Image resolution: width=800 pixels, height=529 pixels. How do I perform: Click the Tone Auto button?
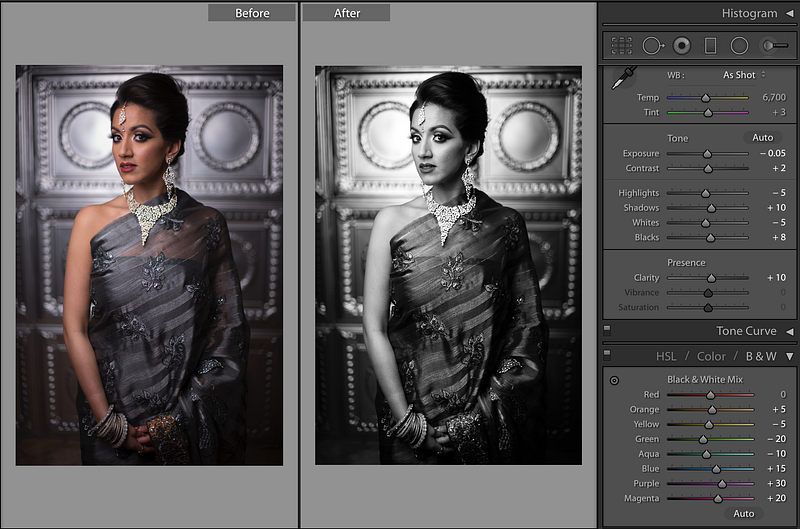pos(763,137)
